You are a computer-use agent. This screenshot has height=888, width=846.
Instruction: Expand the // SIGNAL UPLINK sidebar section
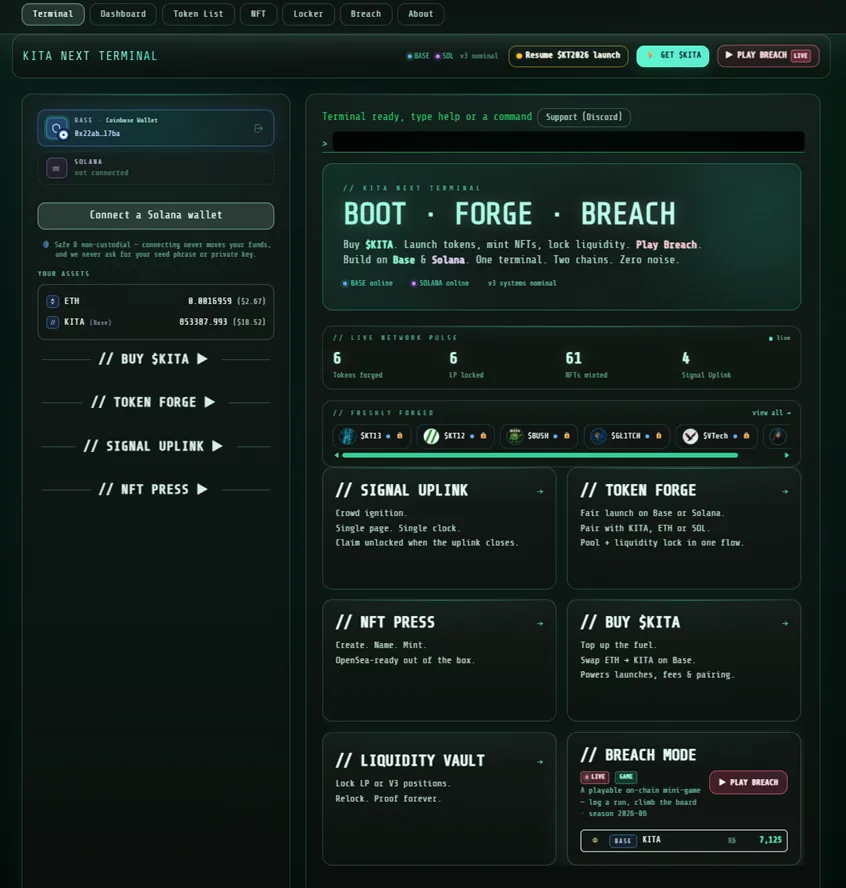coord(153,446)
